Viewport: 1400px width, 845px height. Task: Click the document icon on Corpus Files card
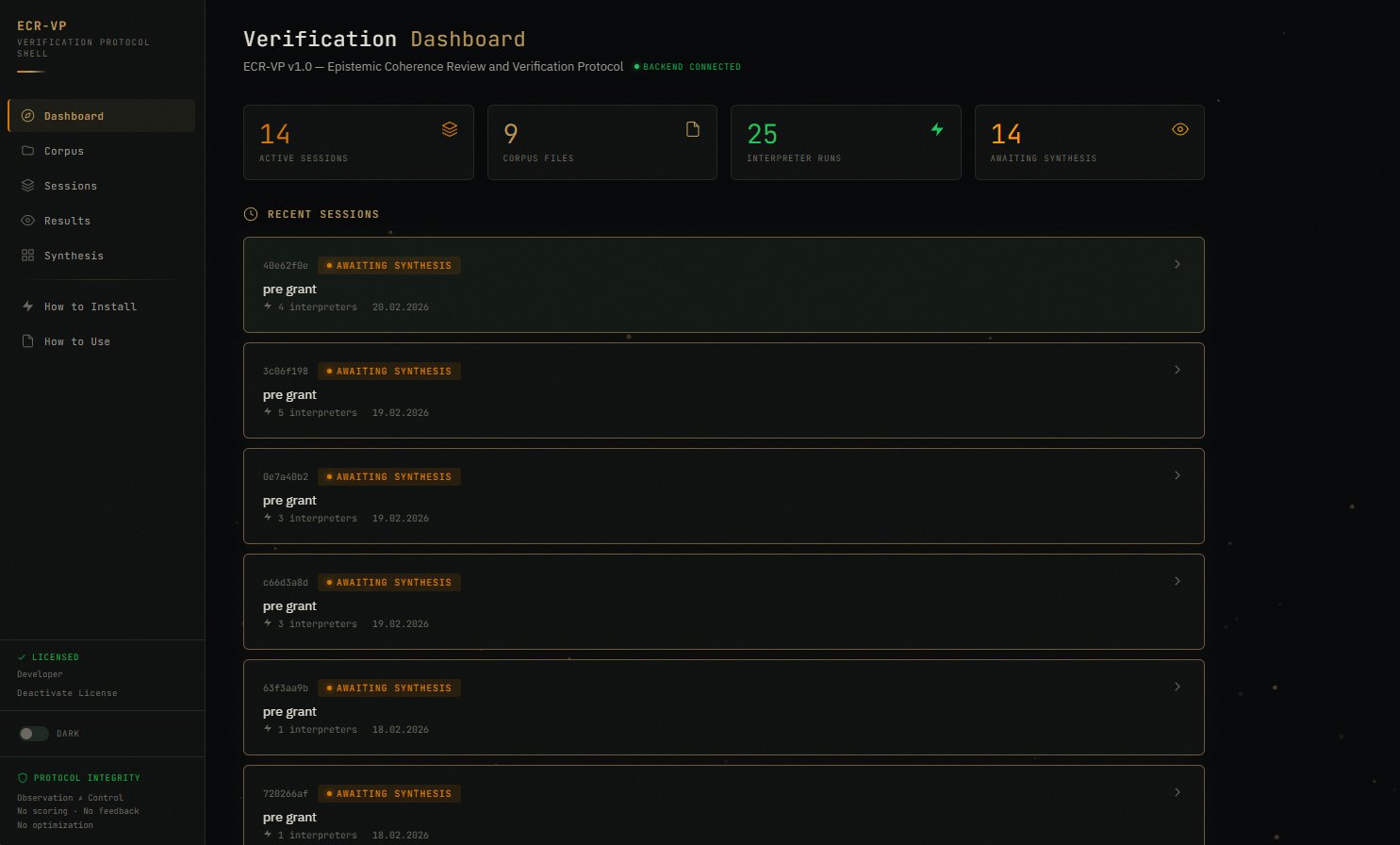click(x=693, y=129)
